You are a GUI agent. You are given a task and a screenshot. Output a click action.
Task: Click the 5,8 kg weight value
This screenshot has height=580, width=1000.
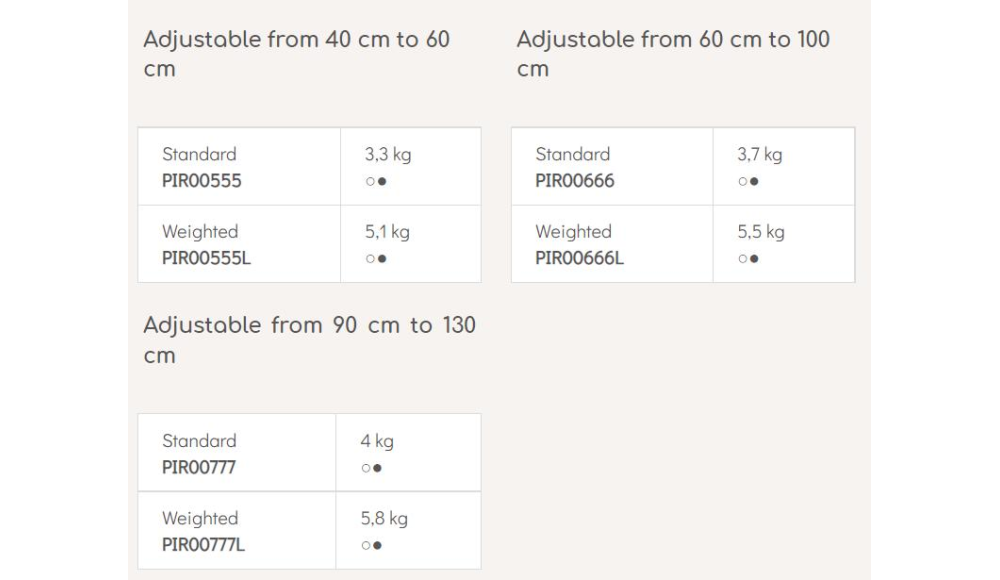tap(384, 518)
